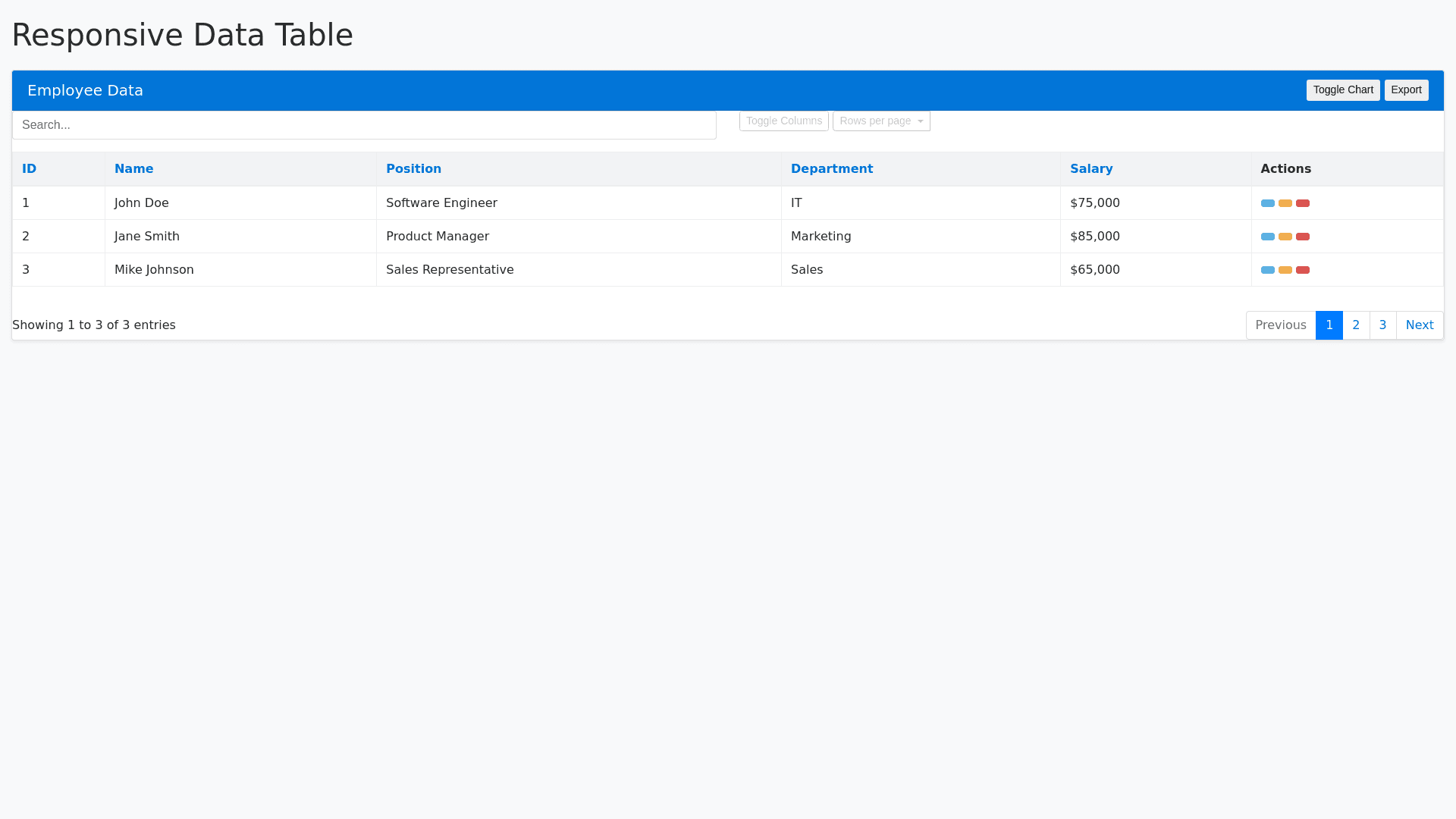
Task: Sort table by Name header
Action: (x=133, y=169)
